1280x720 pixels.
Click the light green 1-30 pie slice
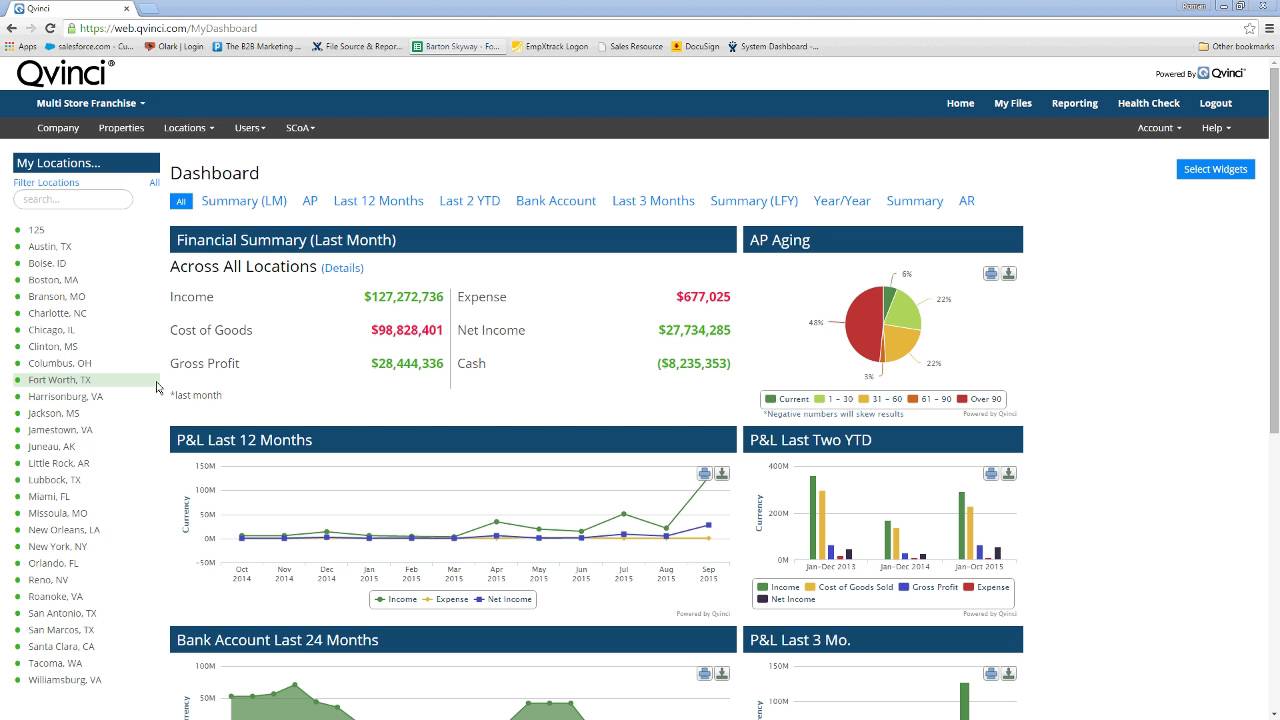click(904, 311)
